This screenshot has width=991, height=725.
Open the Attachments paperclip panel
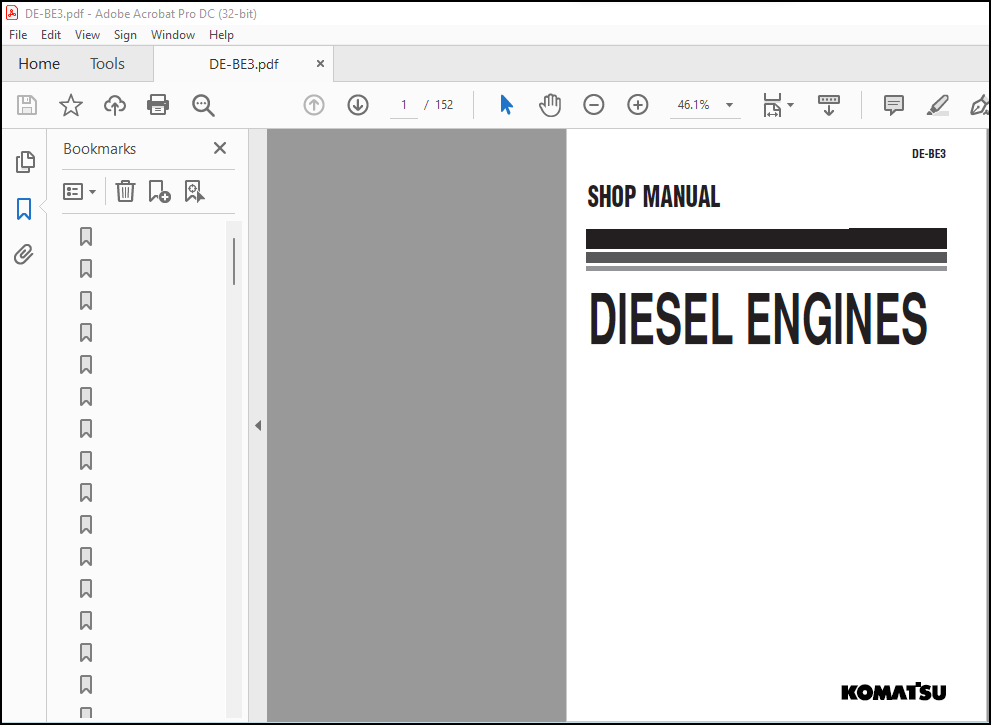click(24, 255)
